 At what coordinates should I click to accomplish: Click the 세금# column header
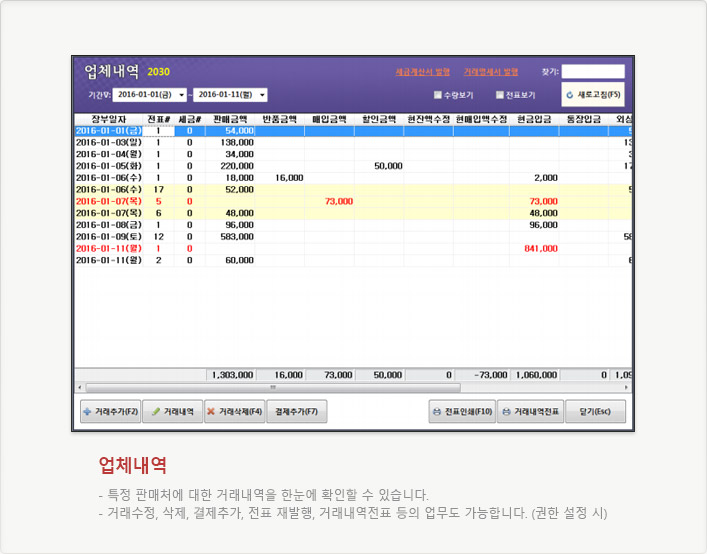tap(190, 119)
